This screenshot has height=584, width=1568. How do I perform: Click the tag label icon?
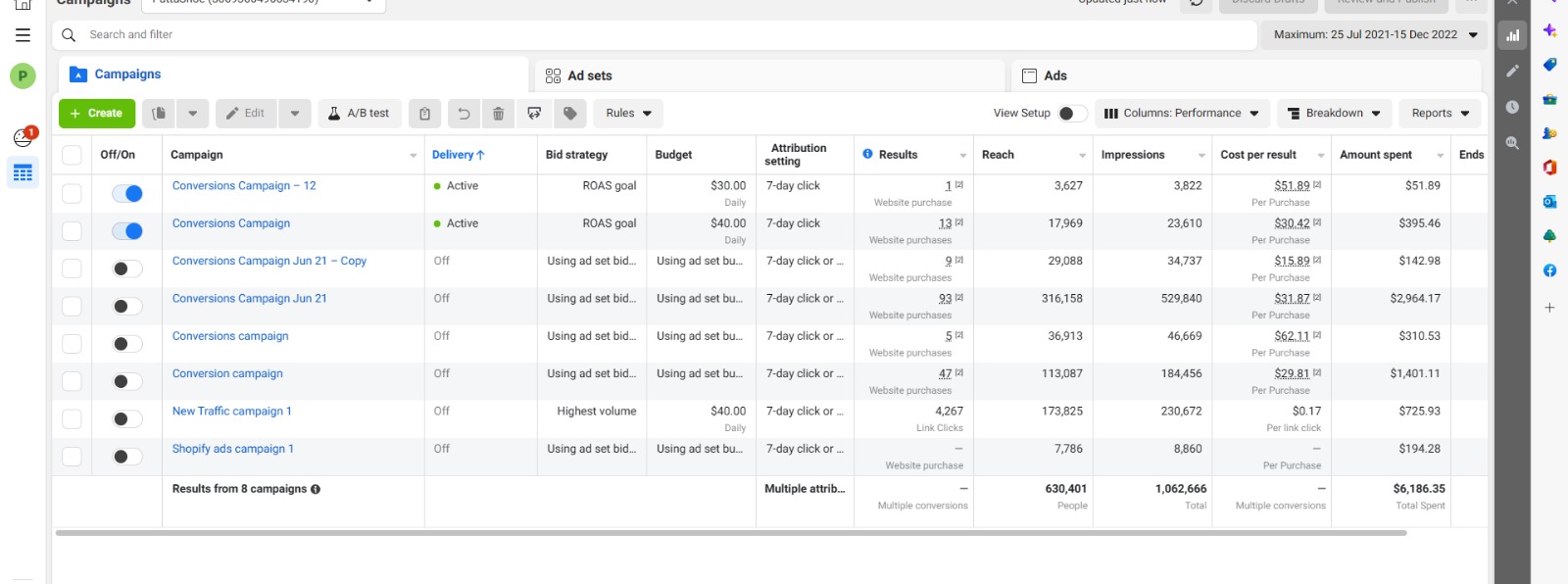click(570, 114)
